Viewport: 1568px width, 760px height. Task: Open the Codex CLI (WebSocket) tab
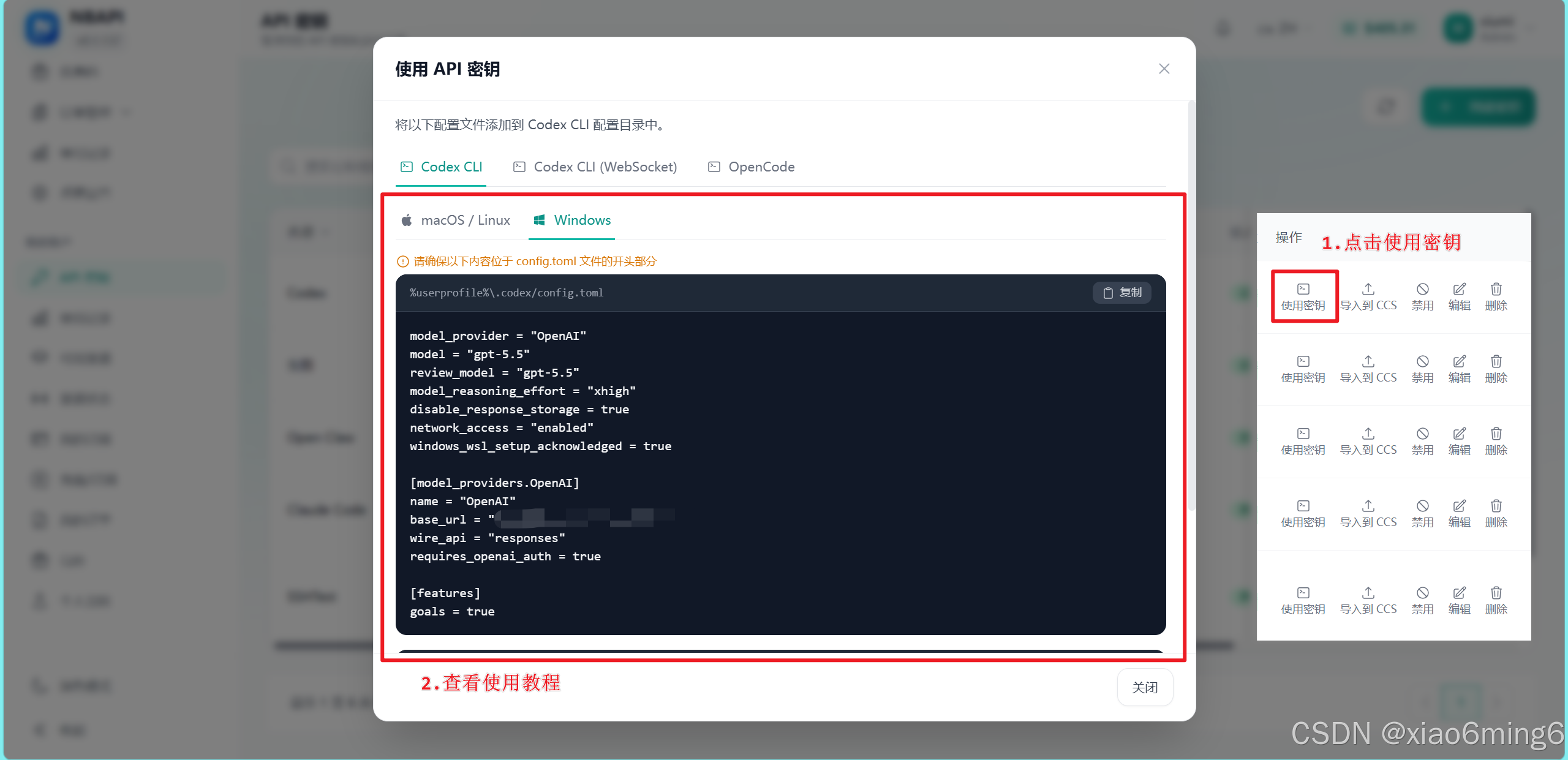click(595, 167)
